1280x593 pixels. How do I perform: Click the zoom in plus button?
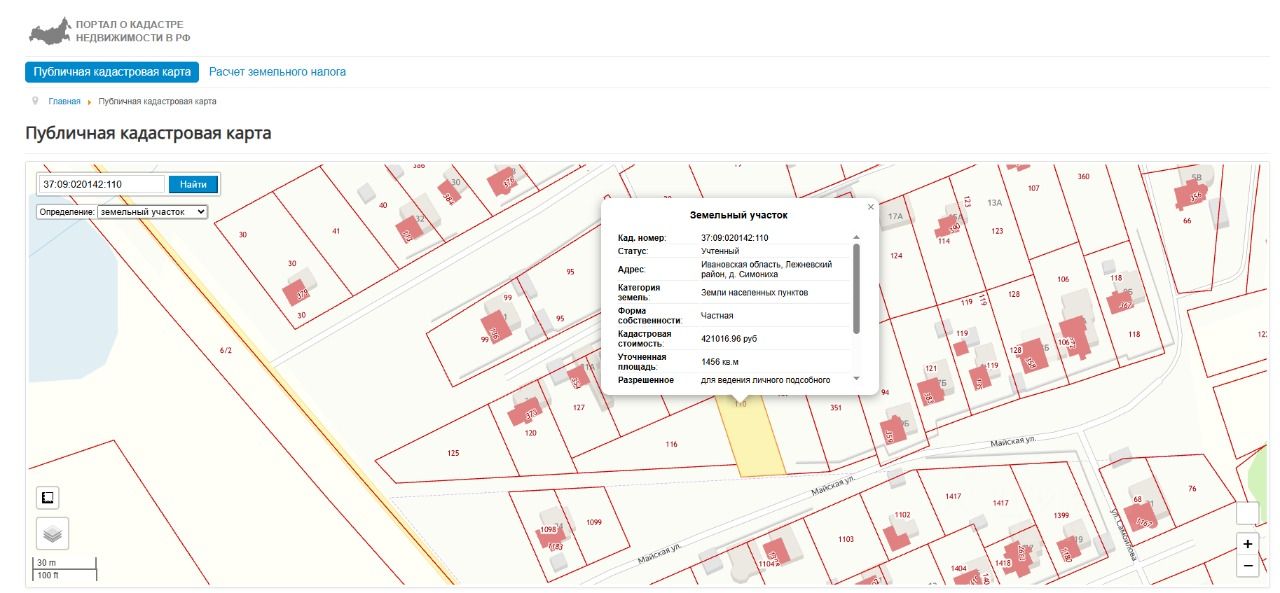tap(1247, 544)
